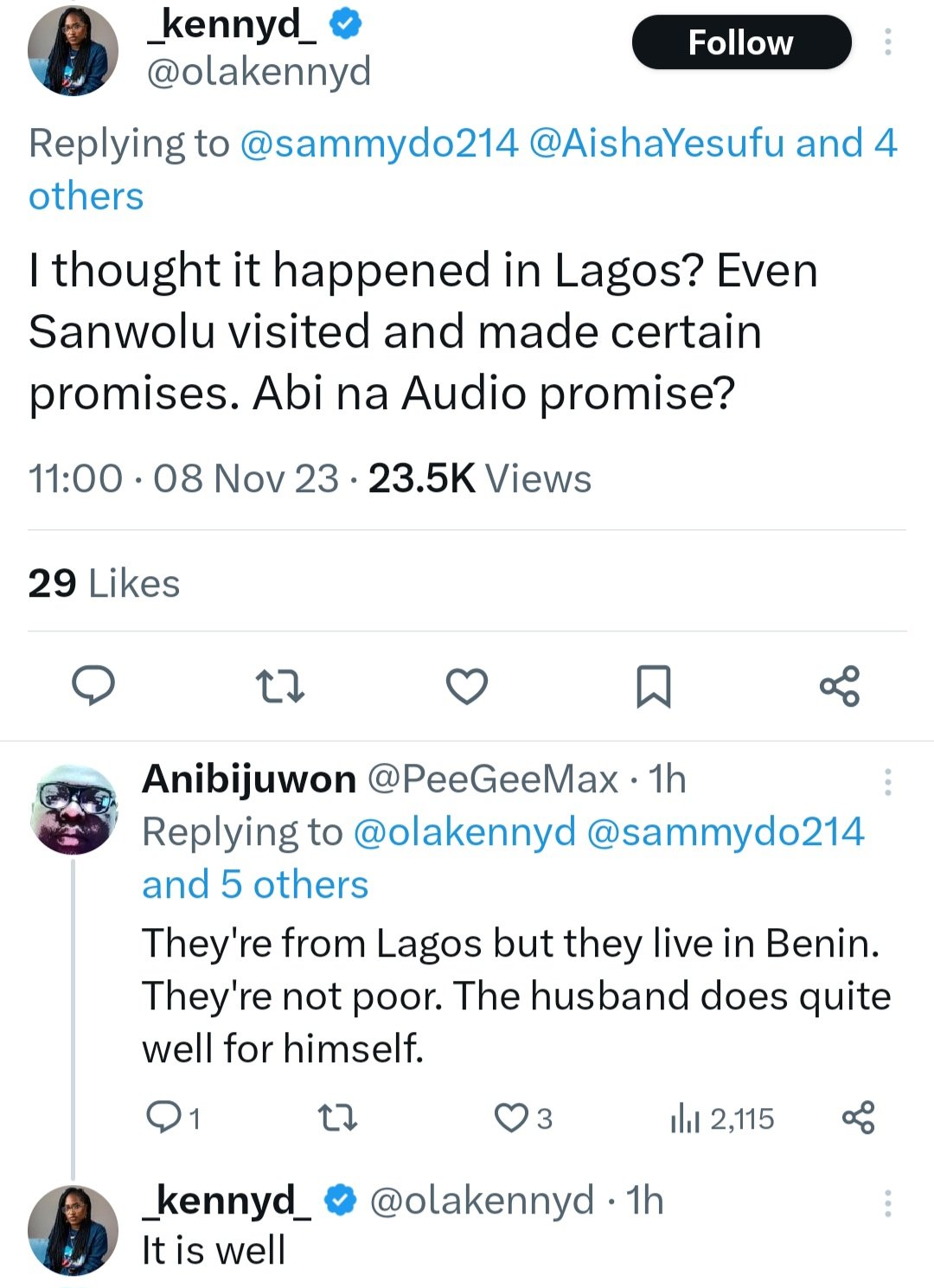Share Anibijuwon's reply
This screenshot has height=1288, width=934.
coord(858,1118)
